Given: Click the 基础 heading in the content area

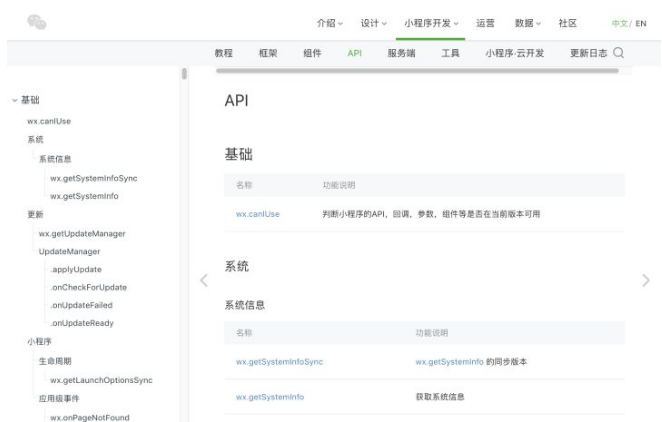Looking at the screenshot, I should (239, 154).
